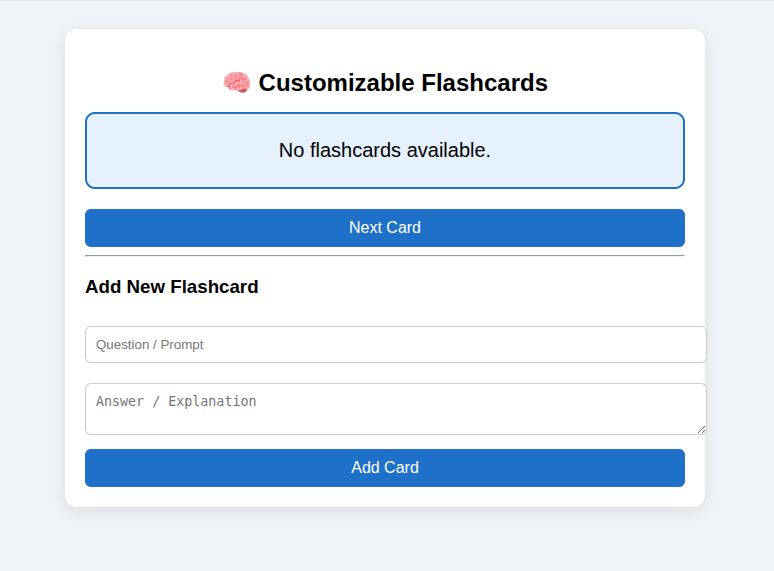Screen dimensions: 774x571
Task: Click the Add Card button
Action: tap(385, 467)
